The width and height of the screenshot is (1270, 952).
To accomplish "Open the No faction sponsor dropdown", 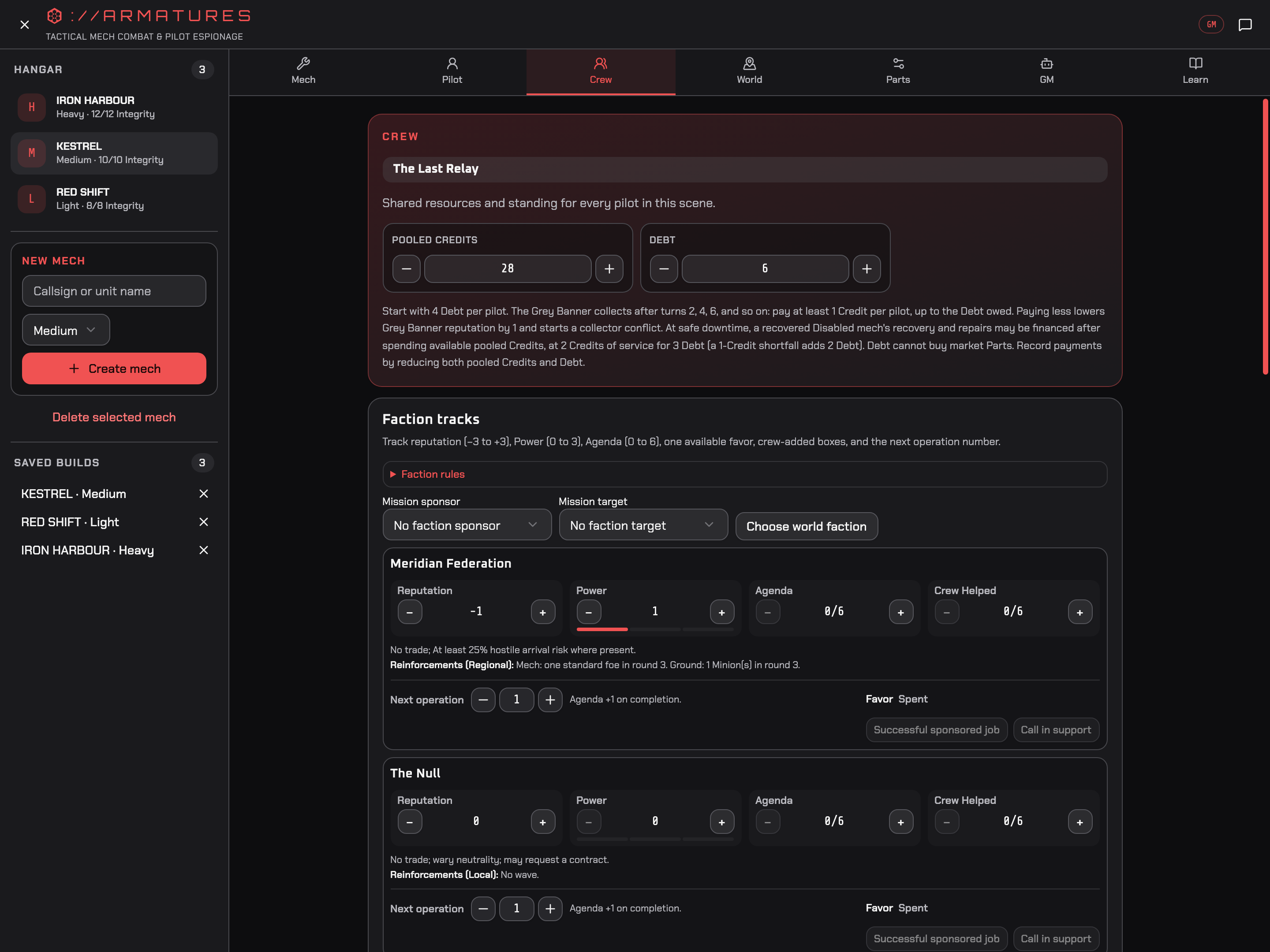I will pos(467,525).
